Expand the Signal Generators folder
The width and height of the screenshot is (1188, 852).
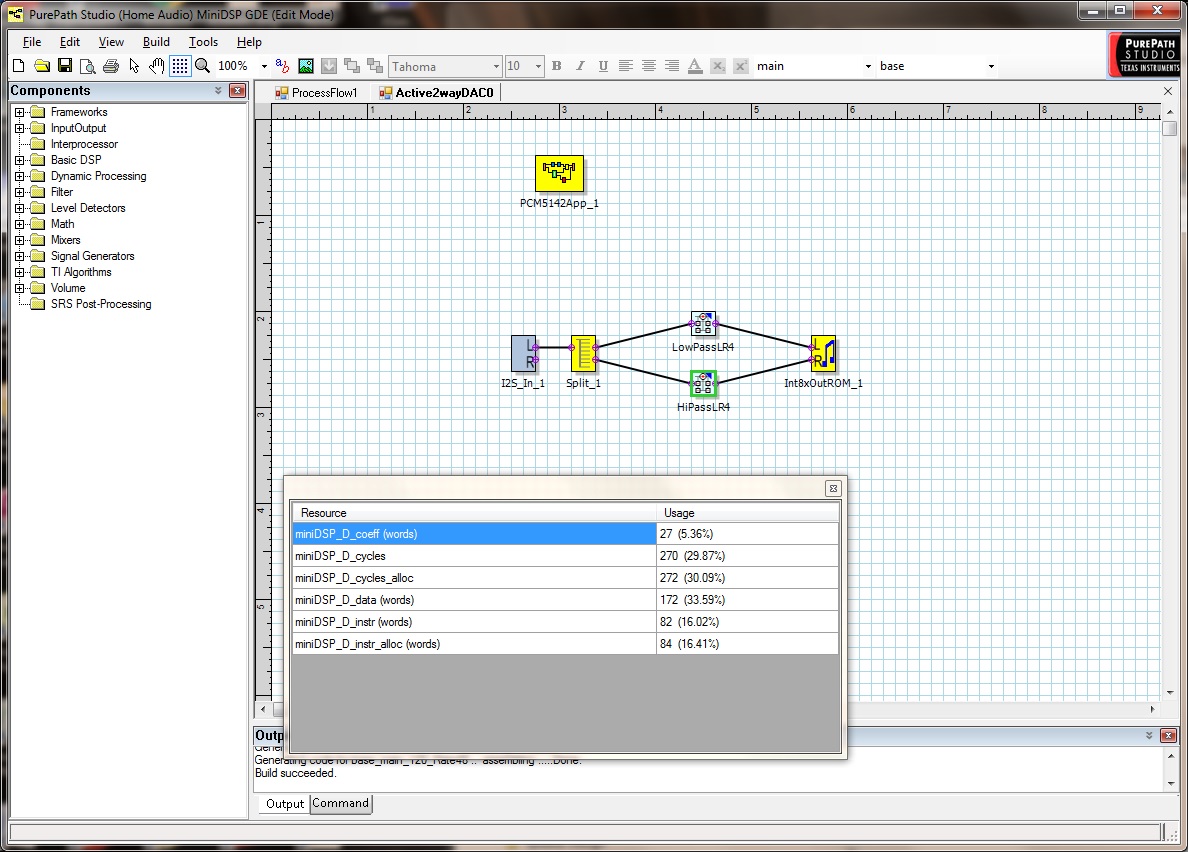point(20,256)
